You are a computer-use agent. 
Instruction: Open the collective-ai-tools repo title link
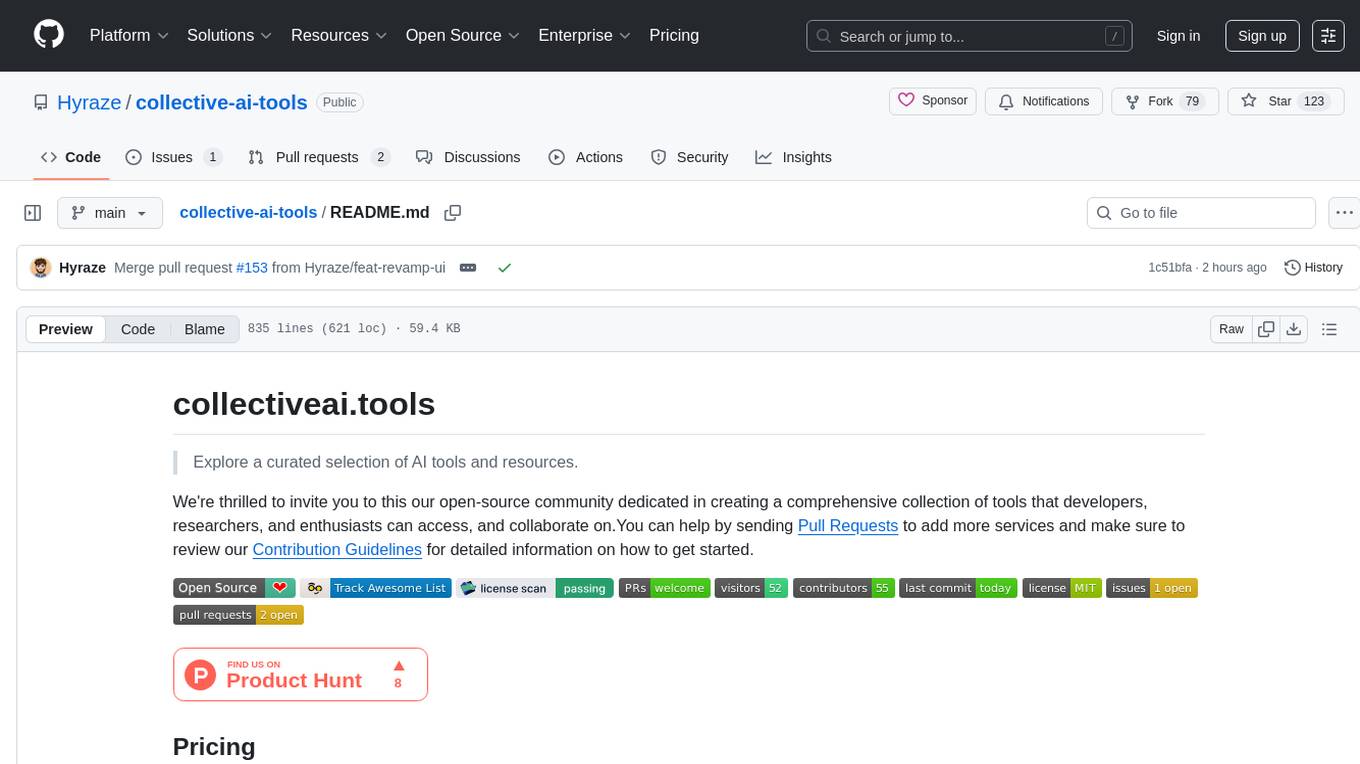(221, 102)
